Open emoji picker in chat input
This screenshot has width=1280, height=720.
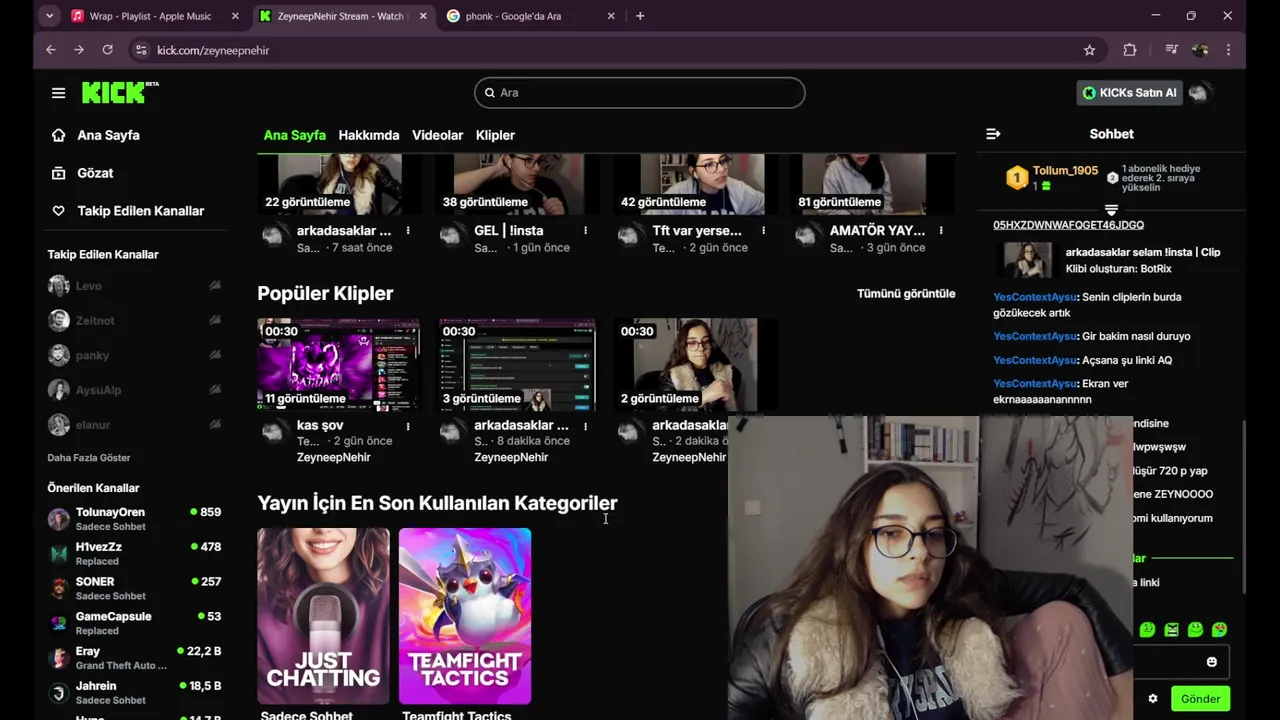pos(1211,662)
